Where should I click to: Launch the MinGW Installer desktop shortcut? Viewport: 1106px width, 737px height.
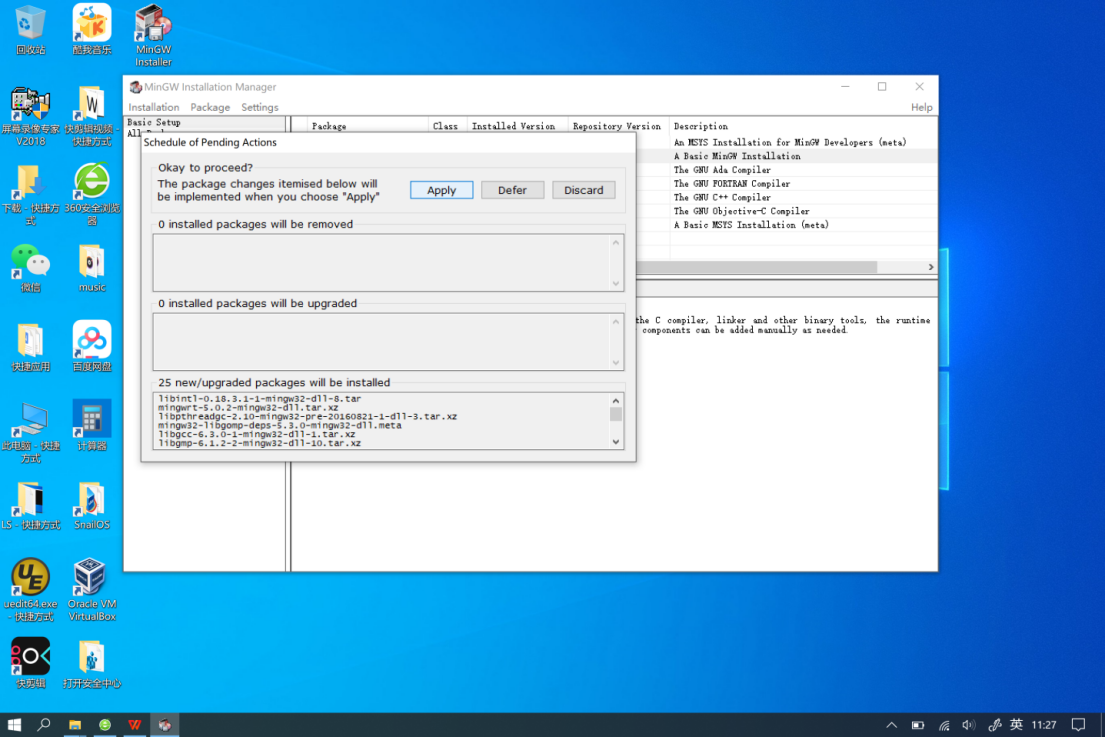(x=153, y=35)
